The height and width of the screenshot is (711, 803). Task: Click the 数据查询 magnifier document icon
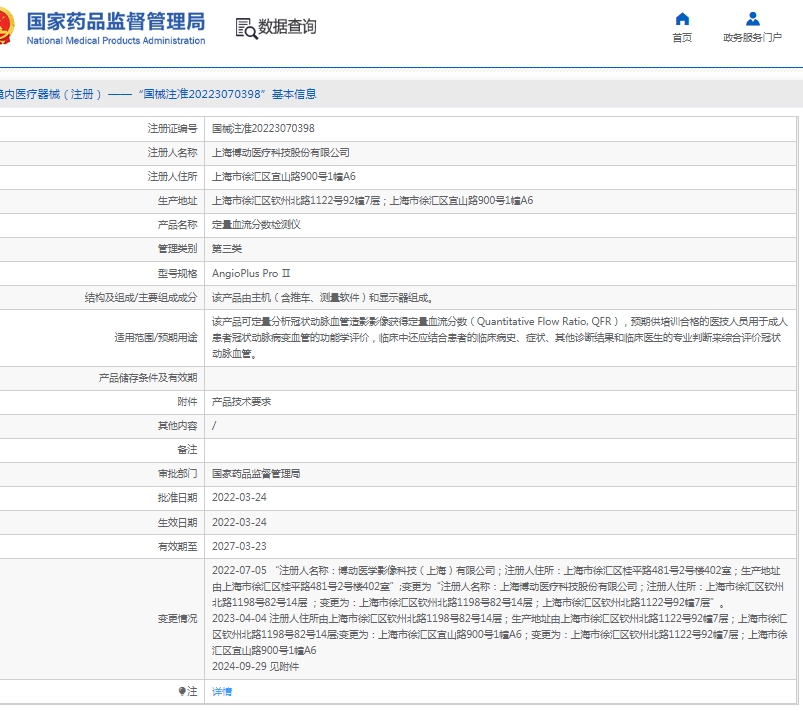point(245,28)
